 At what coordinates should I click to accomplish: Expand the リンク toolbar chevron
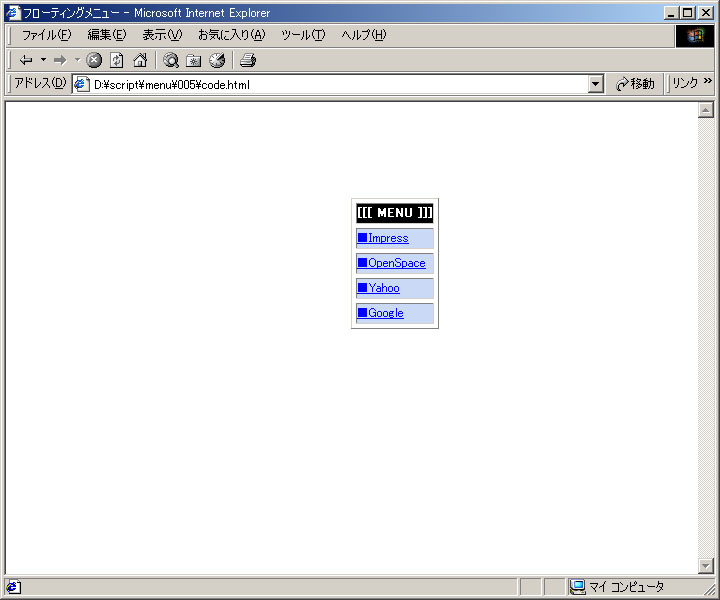coord(708,81)
